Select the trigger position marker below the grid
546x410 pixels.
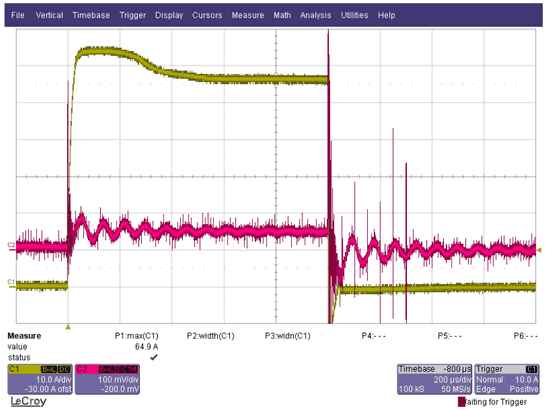(x=68, y=327)
